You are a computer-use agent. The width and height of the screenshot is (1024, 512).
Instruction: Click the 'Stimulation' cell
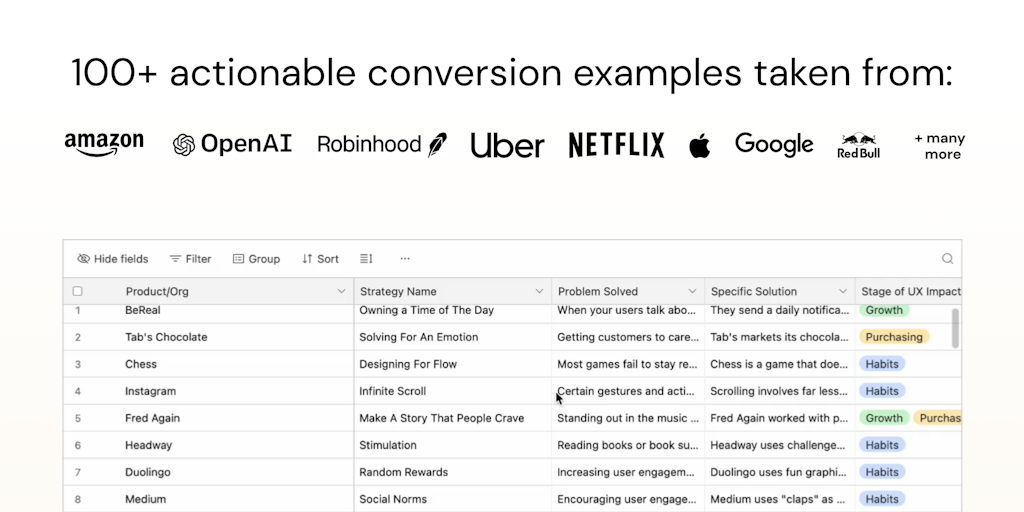click(453, 445)
